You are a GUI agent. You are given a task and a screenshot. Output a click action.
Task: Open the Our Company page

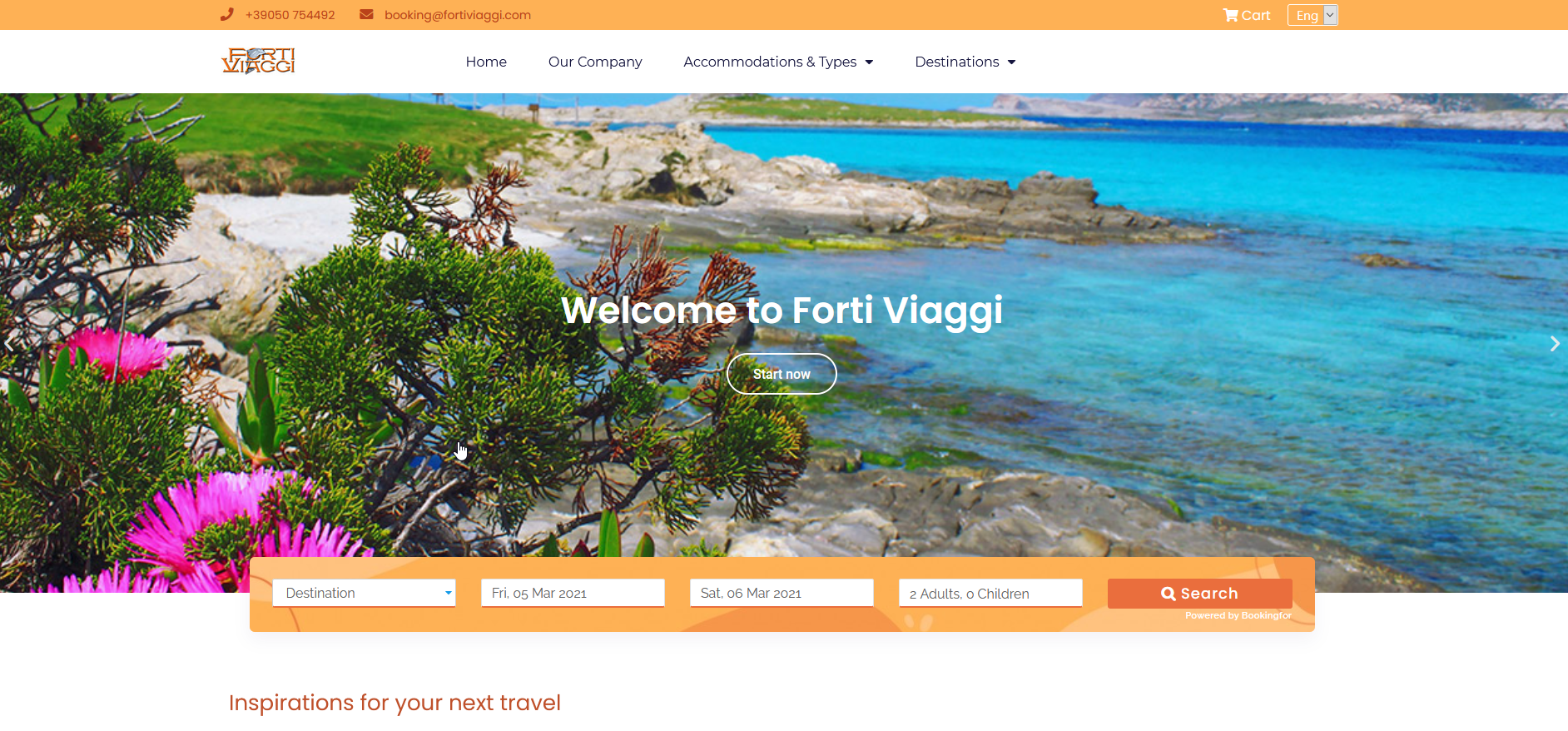[x=595, y=62]
